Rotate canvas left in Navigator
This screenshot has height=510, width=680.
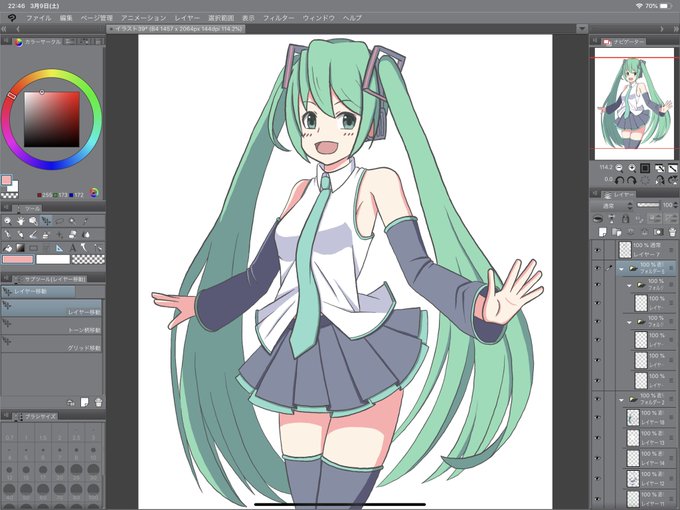click(x=619, y=180)
